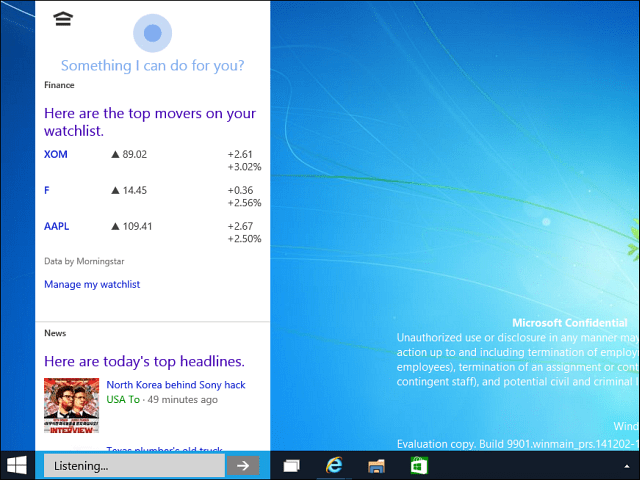The height and width of the screenshot is (480, 640).
Task: Open the F stock ticker
Action: point(47,190)
